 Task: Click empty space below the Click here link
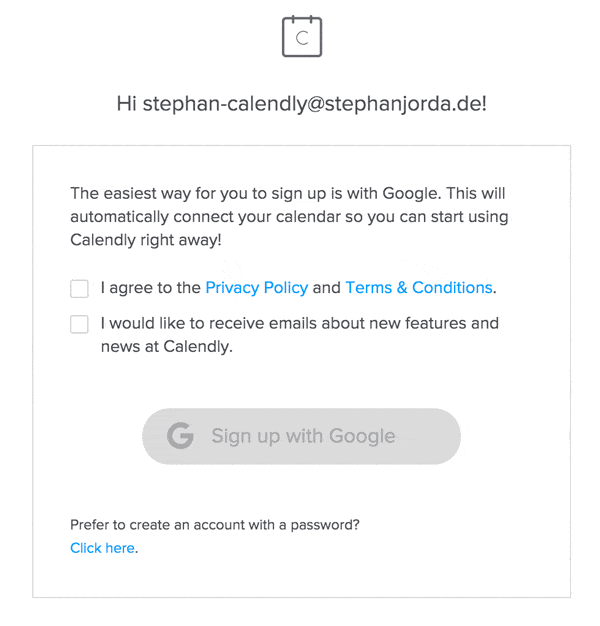301,577
